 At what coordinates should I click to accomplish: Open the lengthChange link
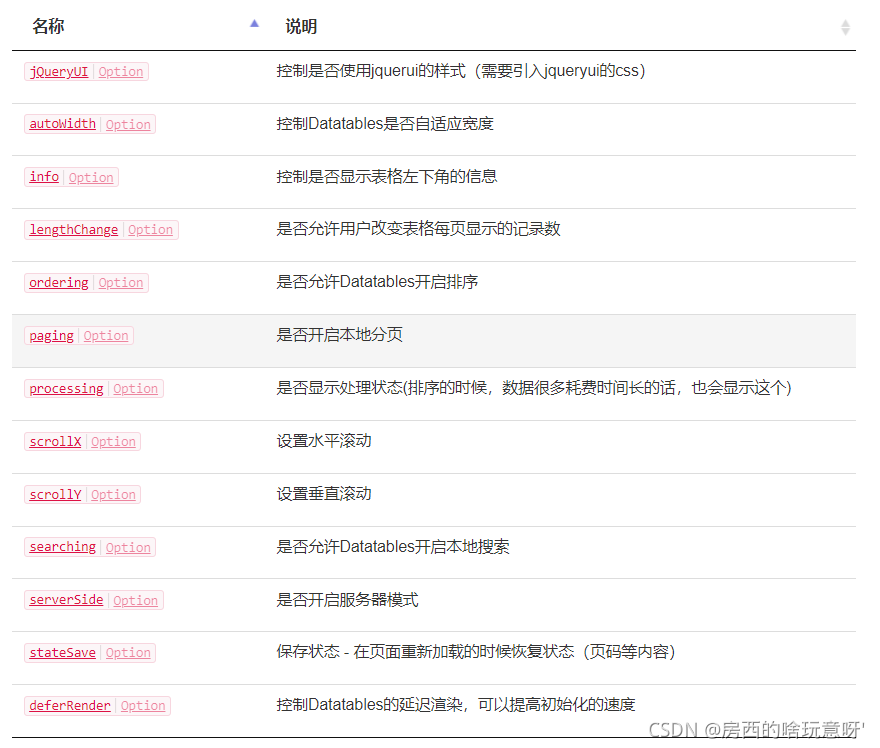[74, 230]
